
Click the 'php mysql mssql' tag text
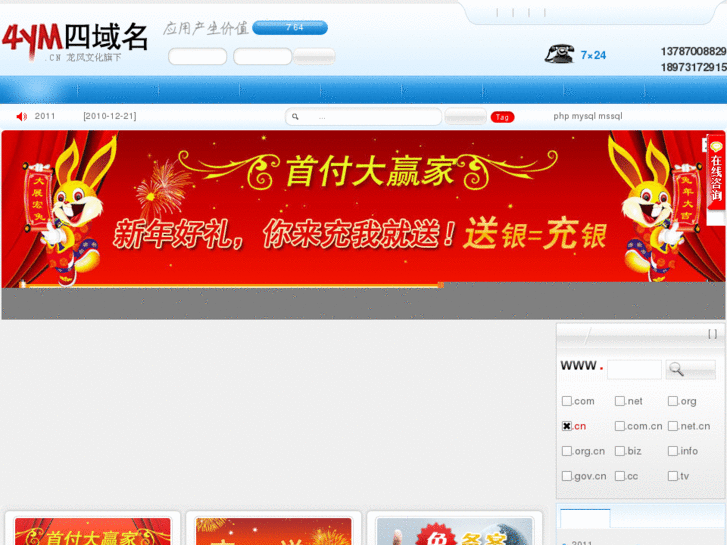[587, 116]
